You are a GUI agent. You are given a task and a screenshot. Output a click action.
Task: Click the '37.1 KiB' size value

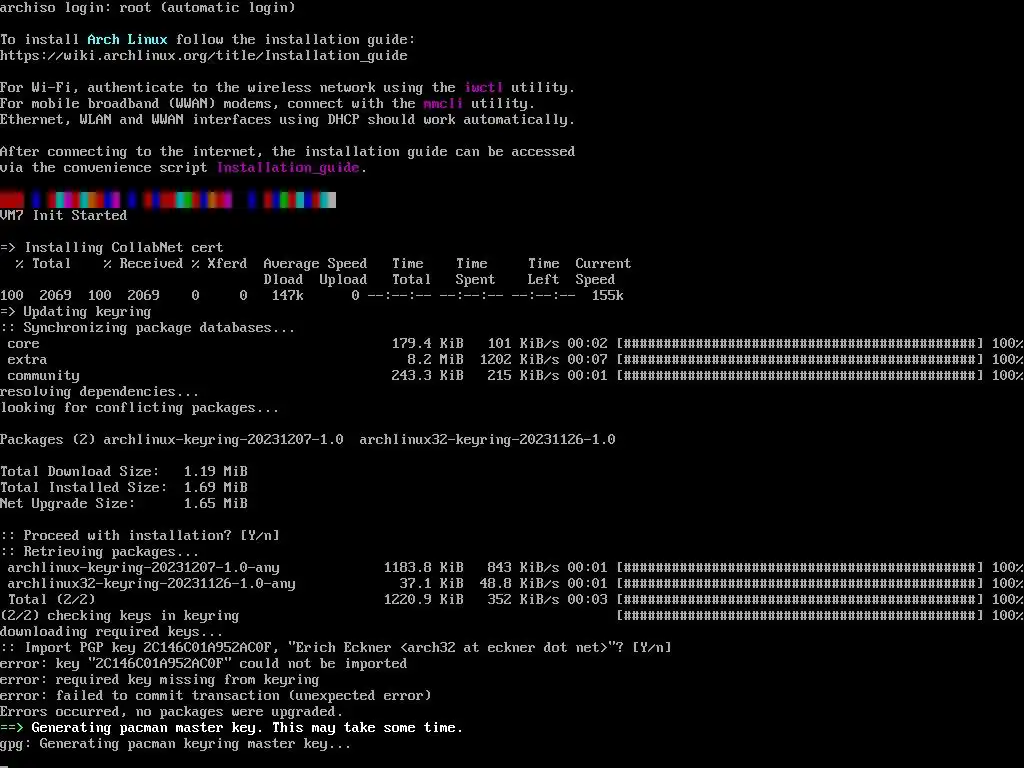pyautogui.click(x=431, y=583)
